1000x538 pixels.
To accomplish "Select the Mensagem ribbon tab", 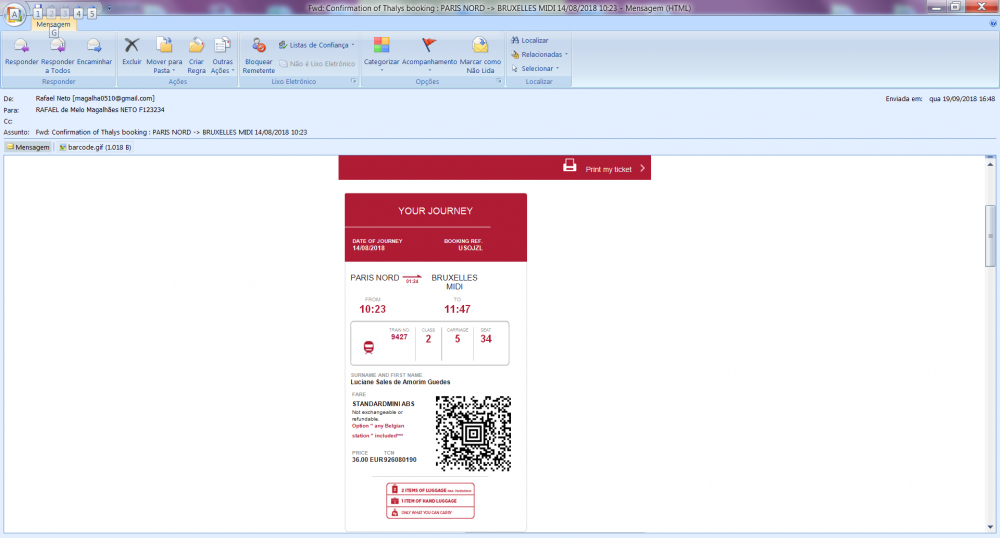I will click(53, 24).
